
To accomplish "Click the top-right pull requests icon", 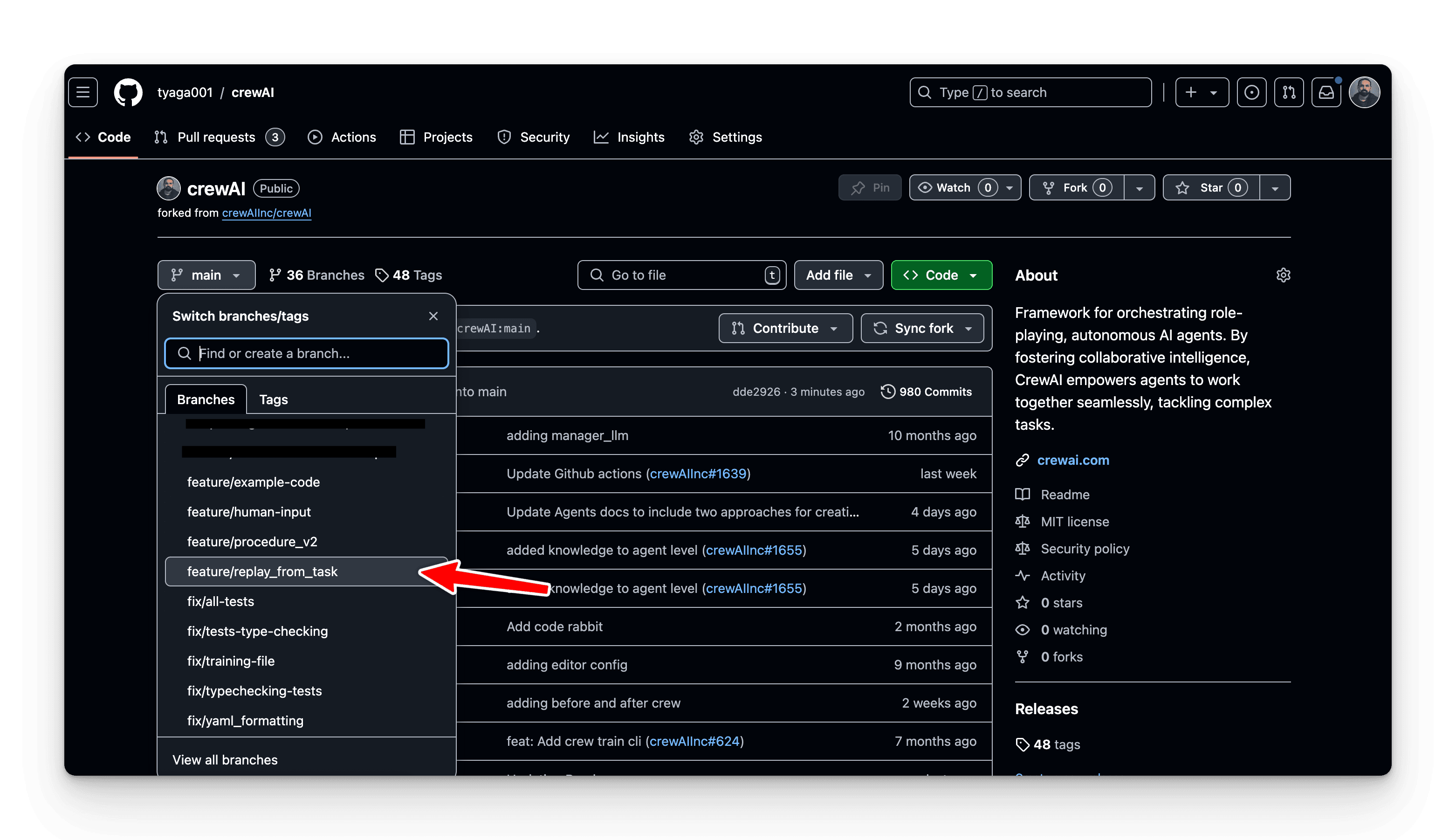I will [1289, 92].
